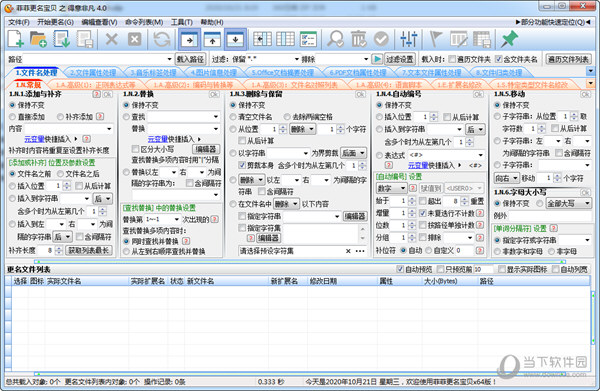600x391 pixels.
Task: Click the 例外 exception input field
Action: tap(550, 216)
